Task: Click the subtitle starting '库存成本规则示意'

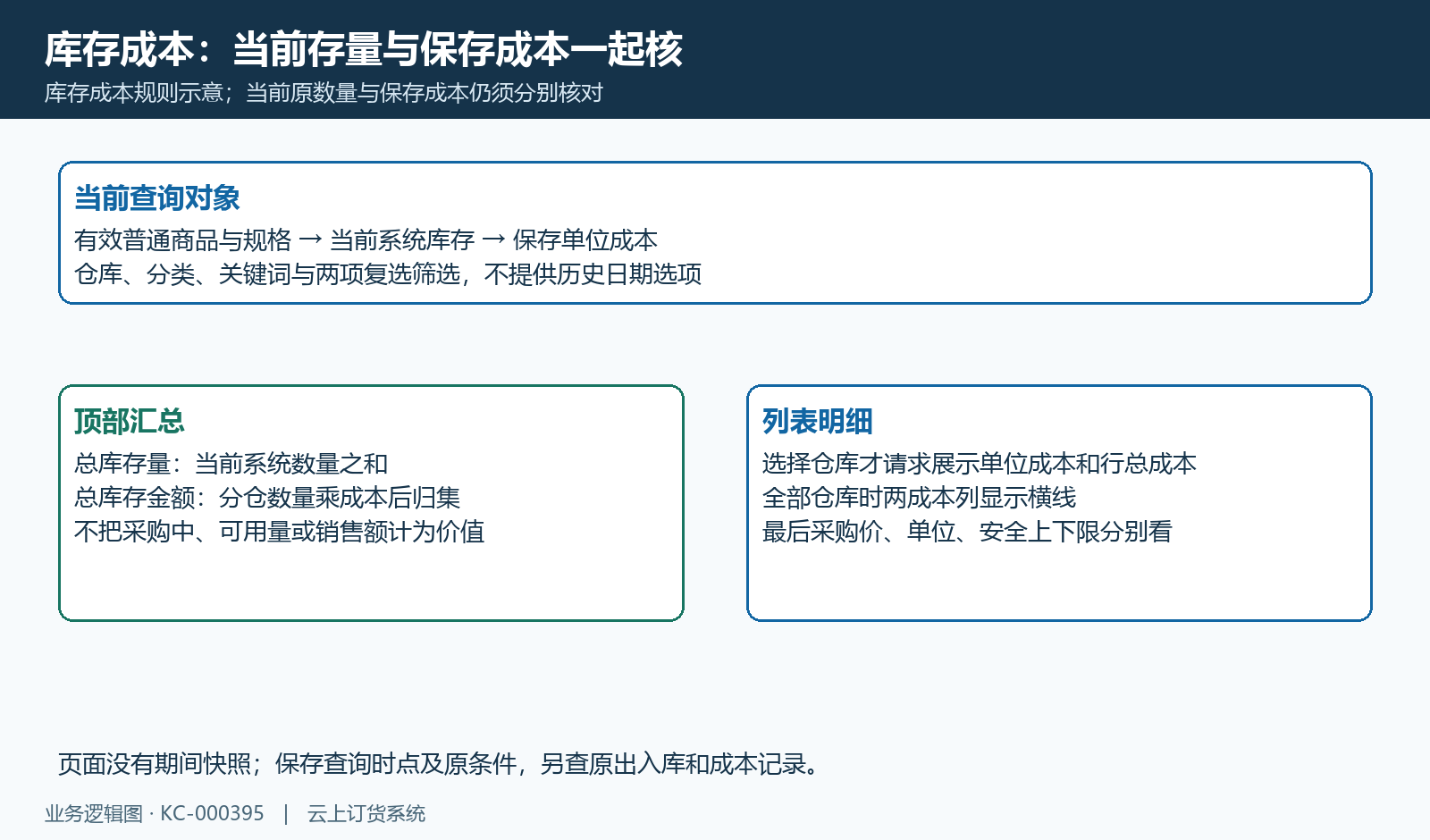Action: click(324, 93)
